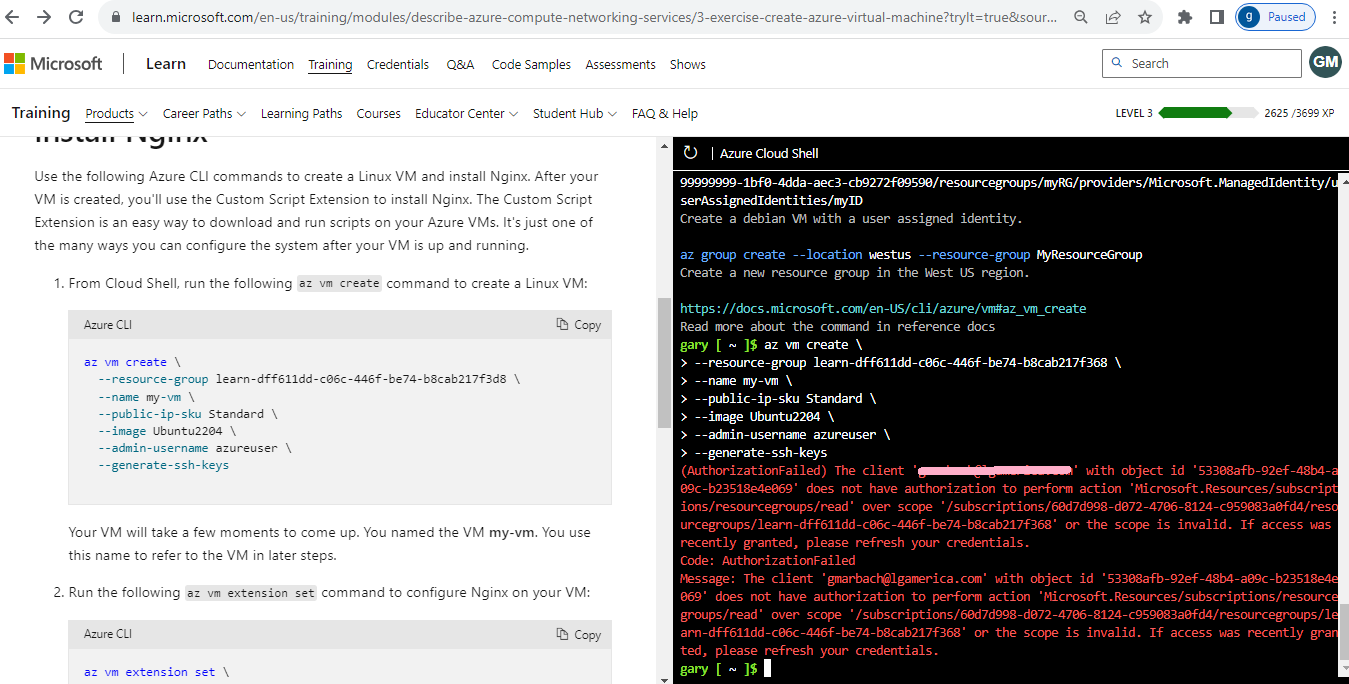The image size is (1349, 684).
Task: Expand the Educator Center dropdown
Action: [x=466, y=113]
